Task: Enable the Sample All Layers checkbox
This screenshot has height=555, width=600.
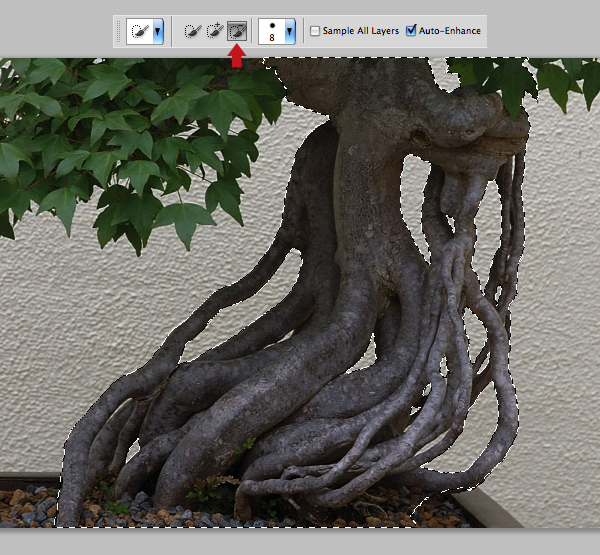Action: point(316,31)
